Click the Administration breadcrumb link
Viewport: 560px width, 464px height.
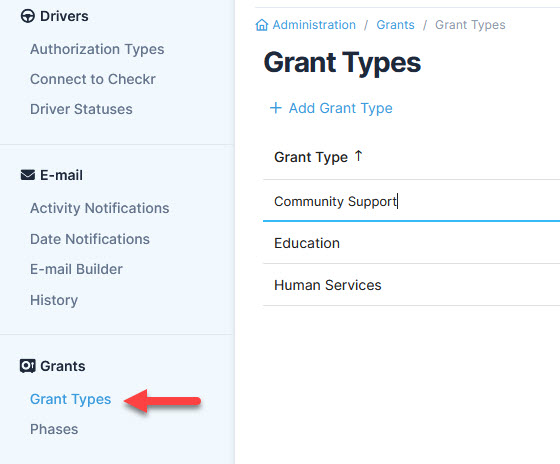[314, 25]
